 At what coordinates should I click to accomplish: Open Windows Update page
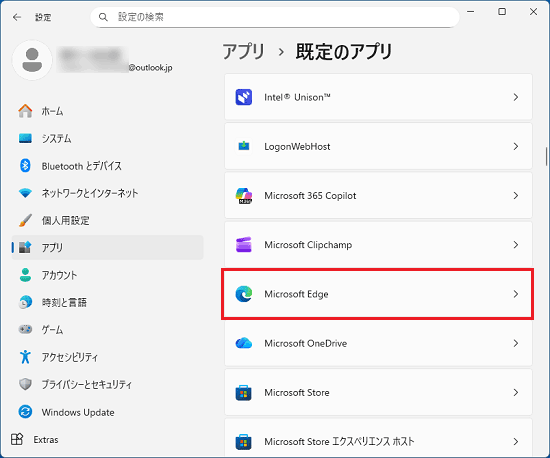click(107, 412)
